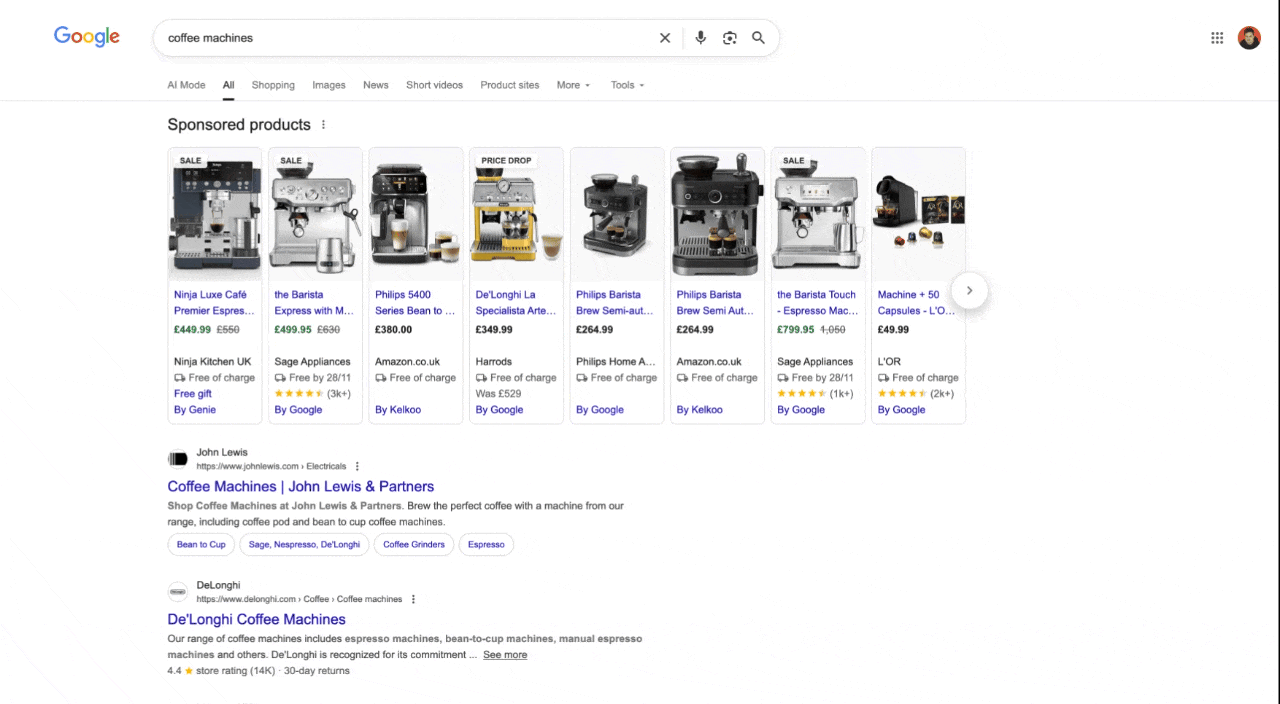This screenshot has height=704, width=1280.
Task: Open AI Mode tab
Action: (186, 85)
